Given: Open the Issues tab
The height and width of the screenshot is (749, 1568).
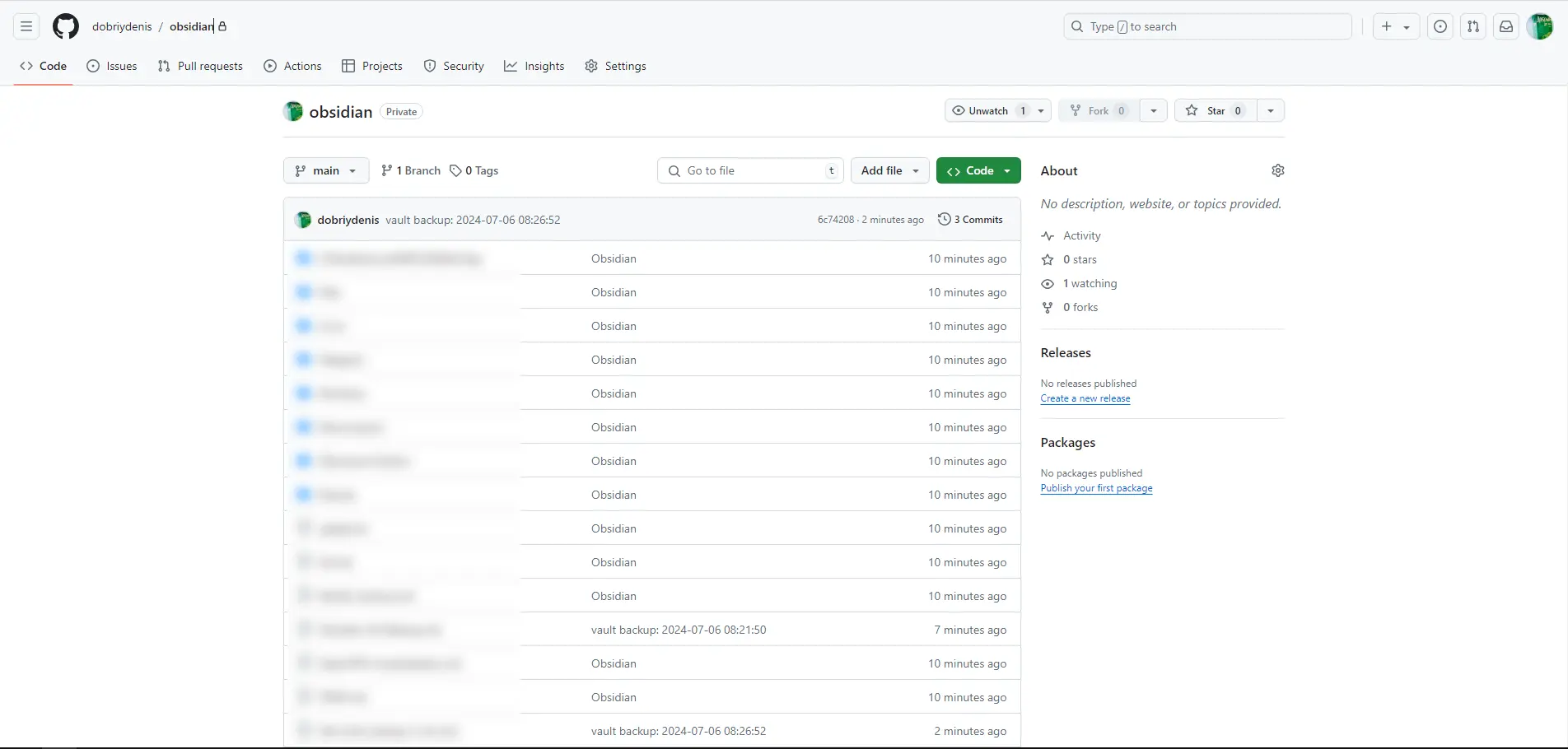Looking at the screenshot, I should pos(112,66).
